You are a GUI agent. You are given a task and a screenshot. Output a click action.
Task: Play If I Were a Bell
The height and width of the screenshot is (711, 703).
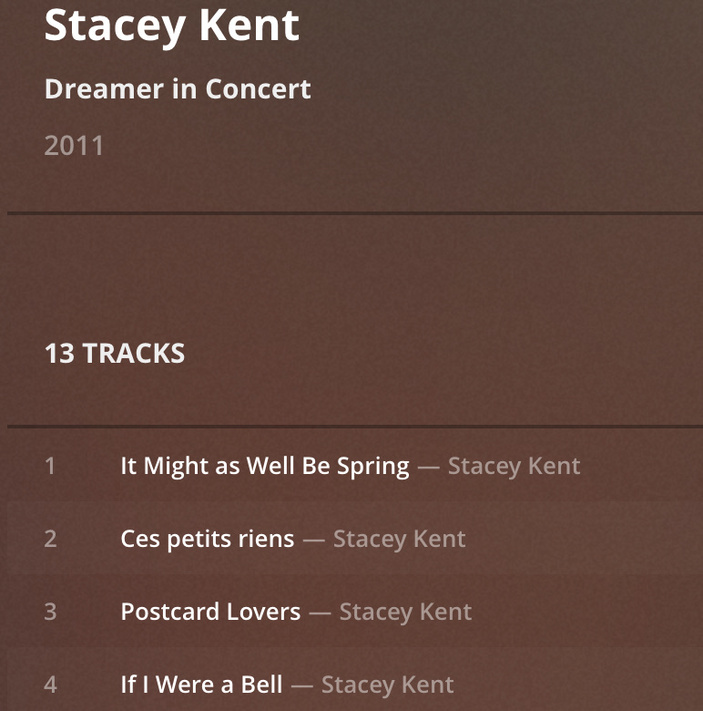tap(201, 685)
